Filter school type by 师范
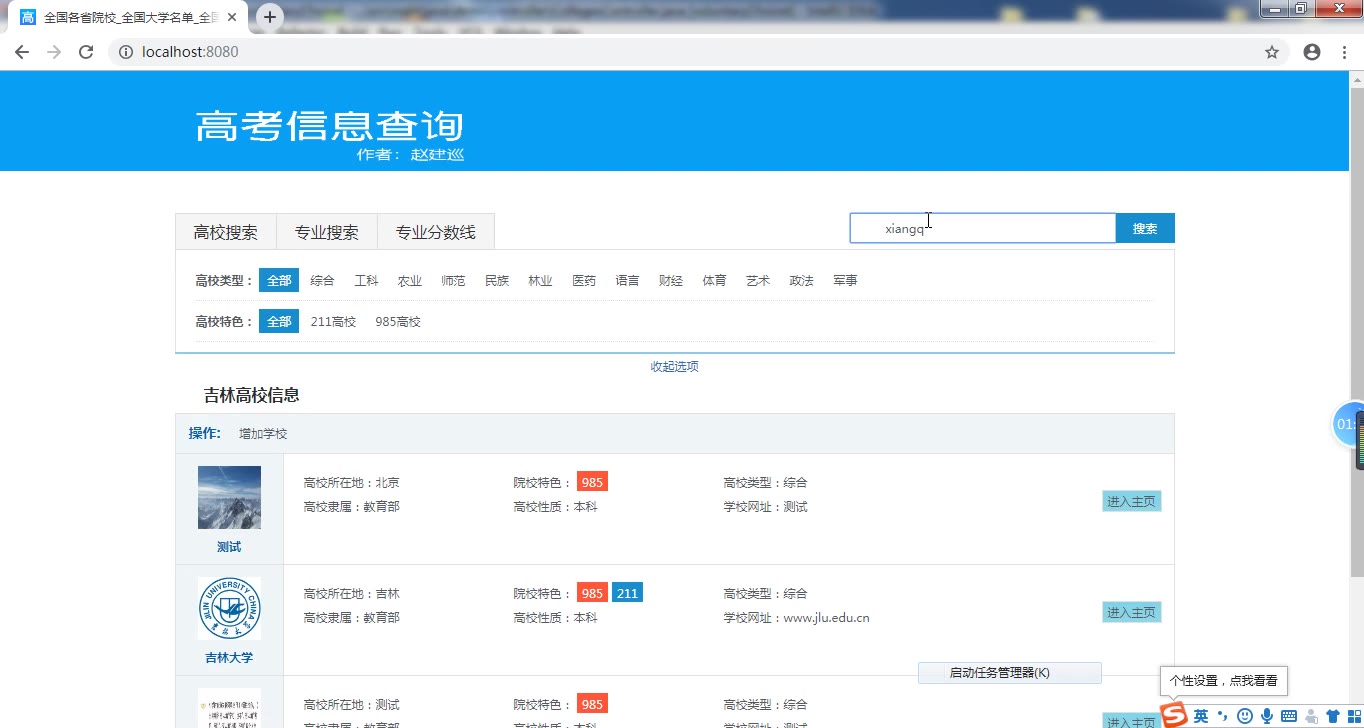This screenshot has width=1364, height=728. (x=453, y=281)
